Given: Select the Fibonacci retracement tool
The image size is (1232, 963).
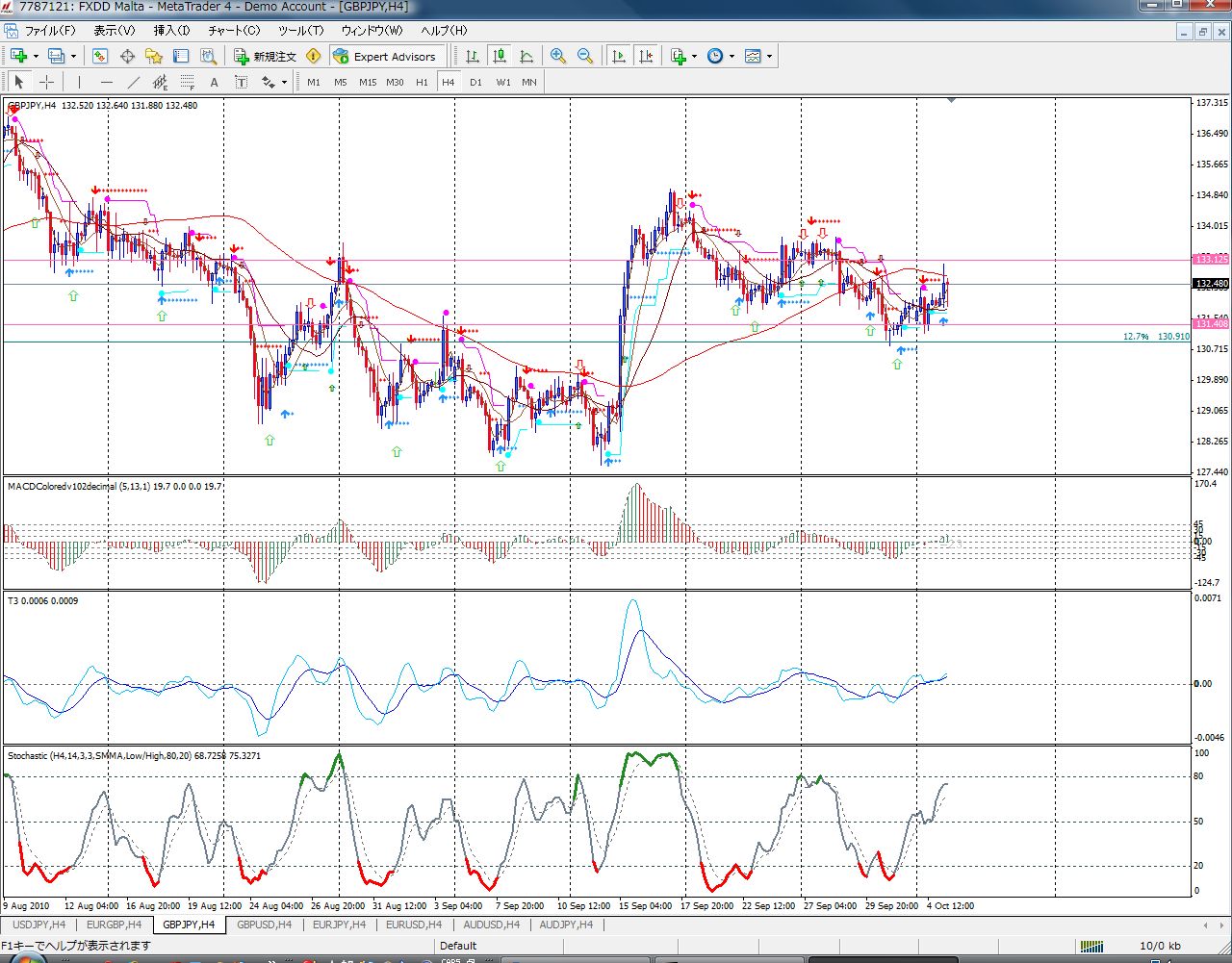Looking at the screenshot, I should [x=188, y=83].
